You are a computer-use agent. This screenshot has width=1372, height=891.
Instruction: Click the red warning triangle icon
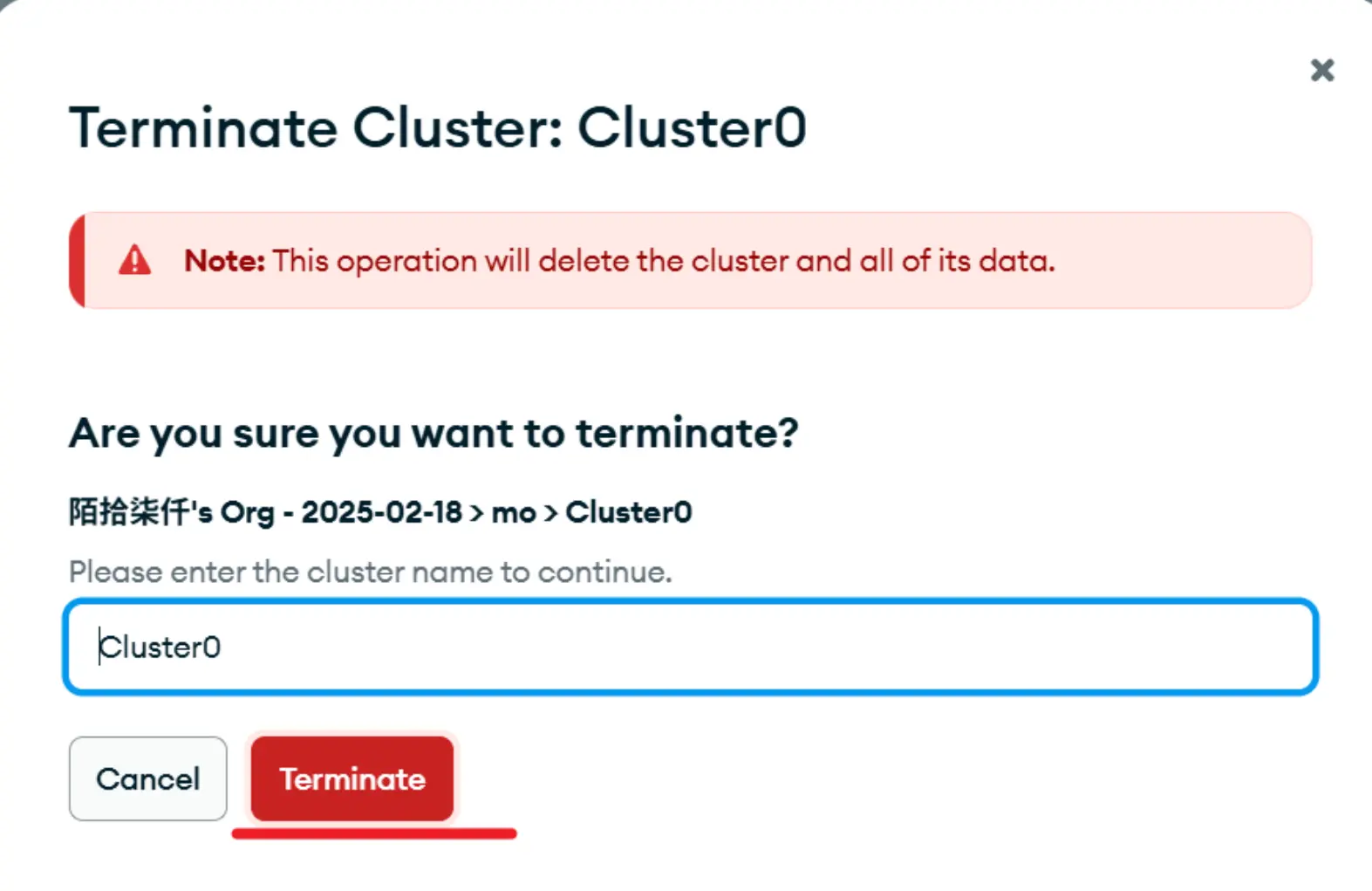[135, 260]
